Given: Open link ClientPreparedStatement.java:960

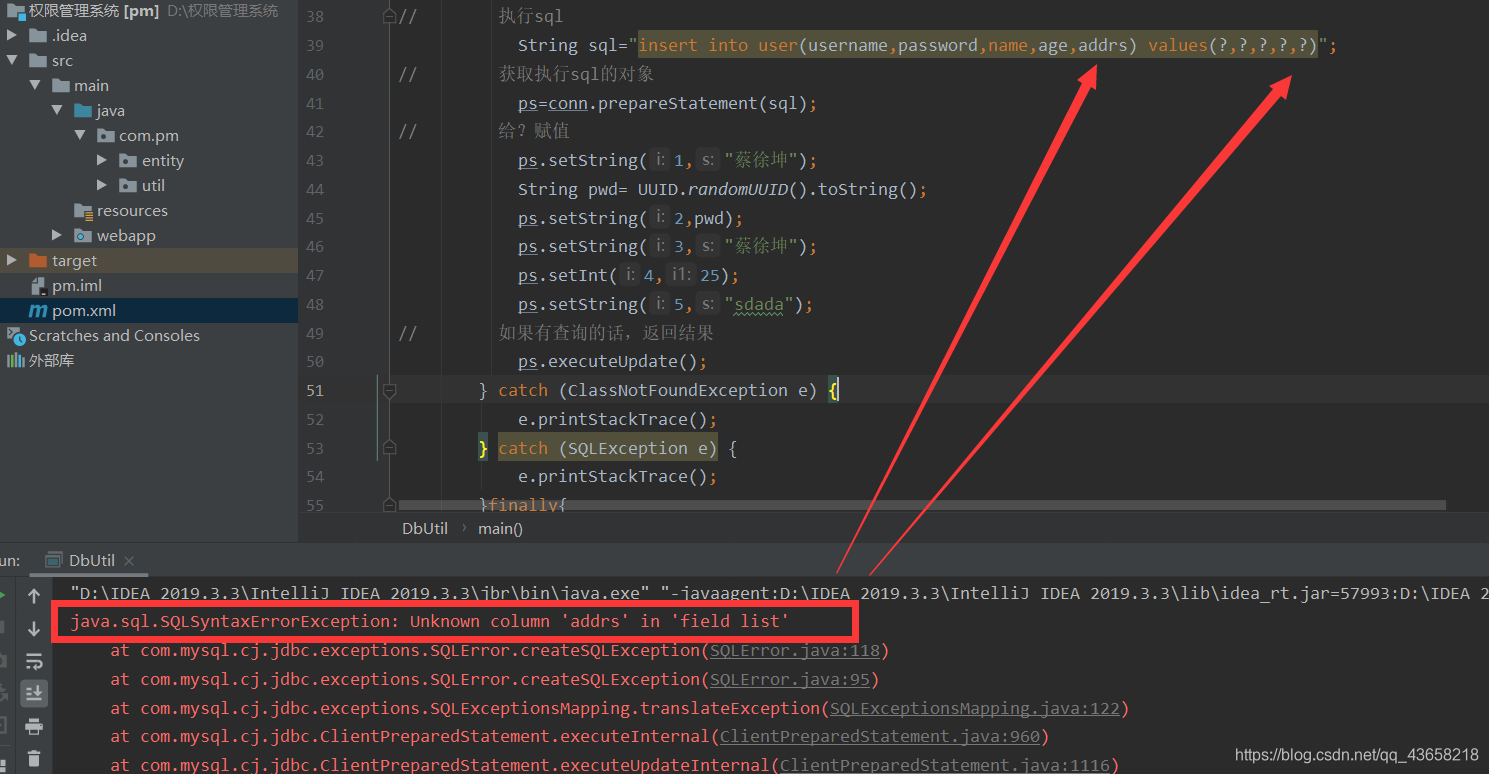Looking at the screenshot, I should [880, 737].
